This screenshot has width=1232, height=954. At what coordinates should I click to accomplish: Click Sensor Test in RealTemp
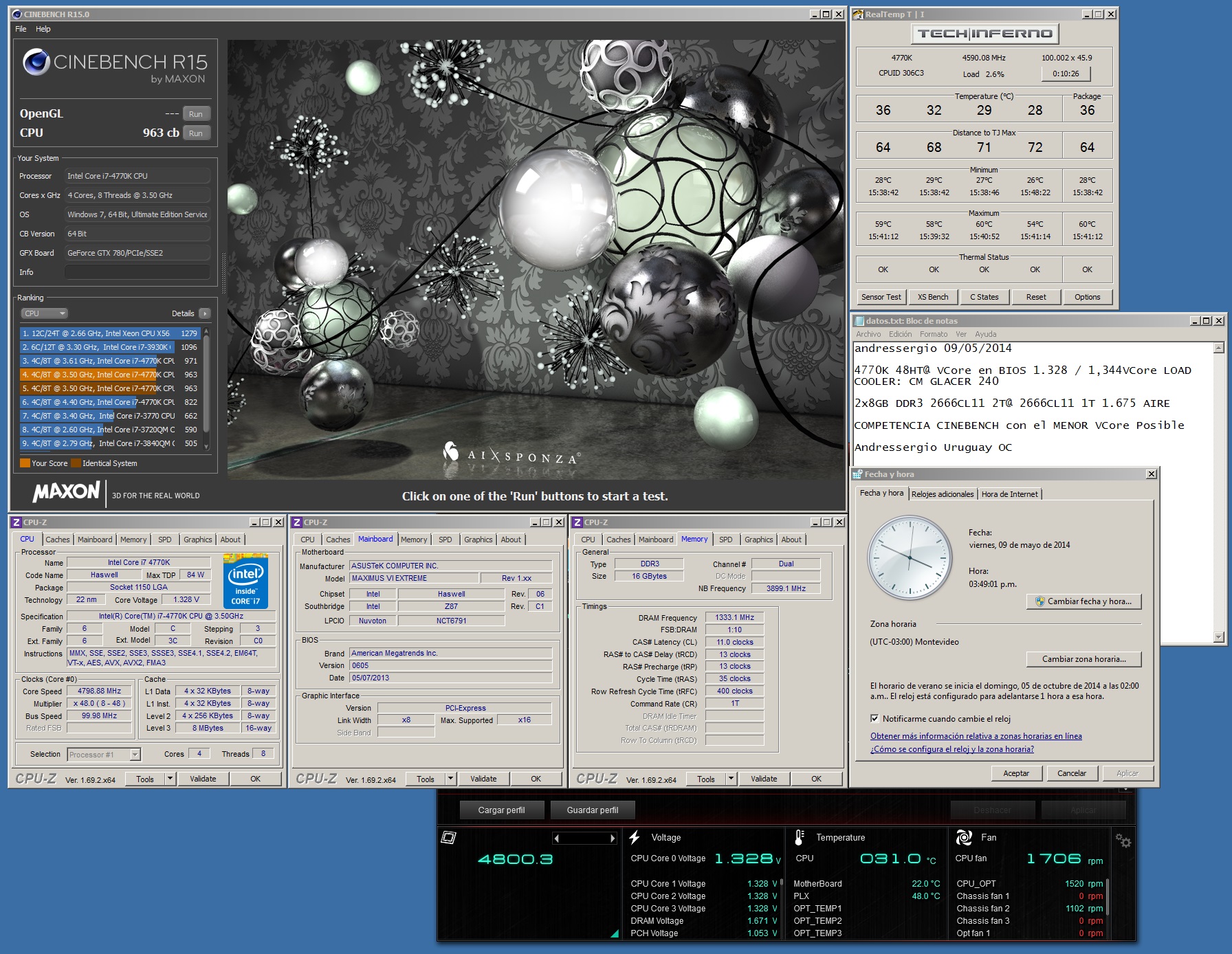coord(881,297)
